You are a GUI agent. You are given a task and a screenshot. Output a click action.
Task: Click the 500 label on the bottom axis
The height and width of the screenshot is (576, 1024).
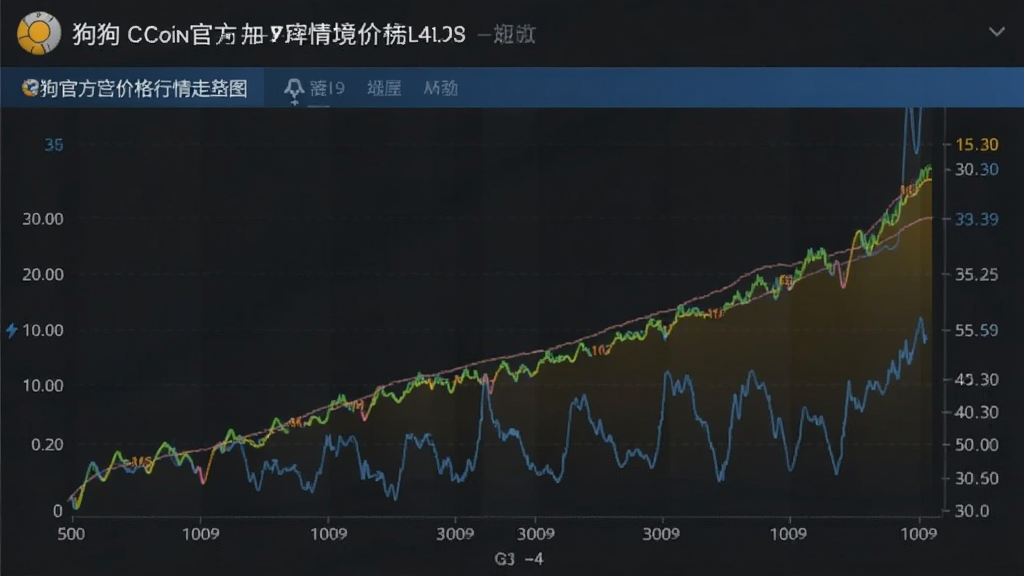coord(71,534)
